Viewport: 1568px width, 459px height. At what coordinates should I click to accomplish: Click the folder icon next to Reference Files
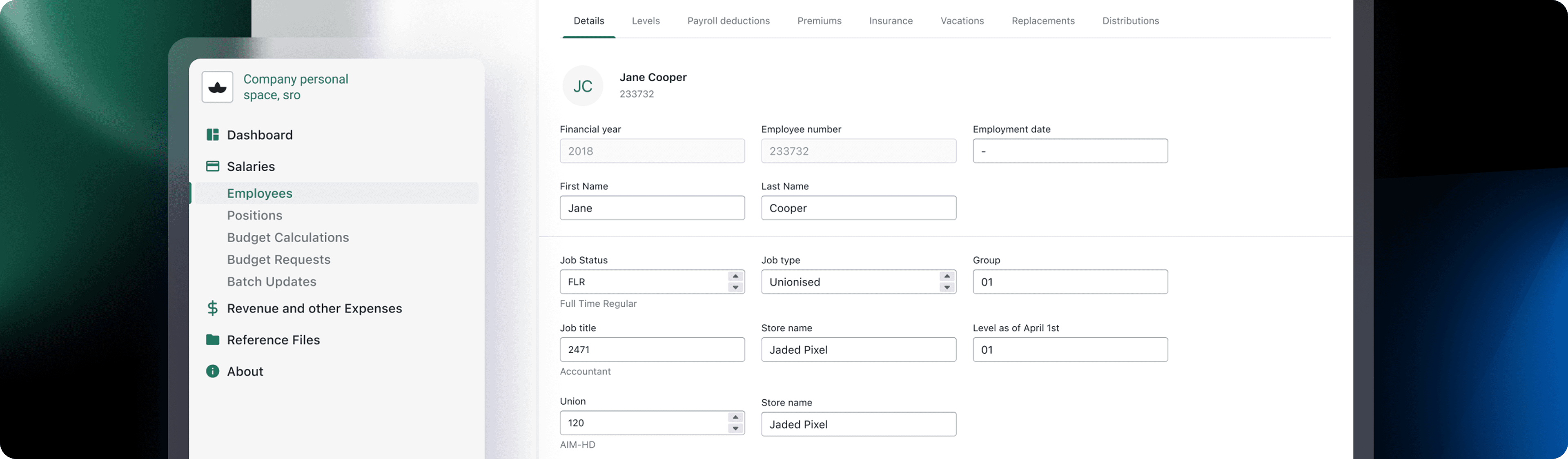point(212,340)
